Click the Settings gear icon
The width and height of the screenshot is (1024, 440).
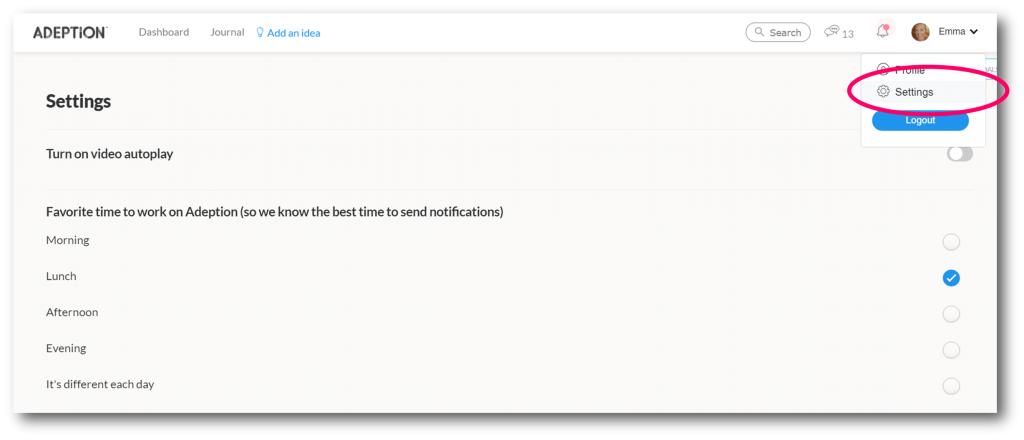pos(883,92)
